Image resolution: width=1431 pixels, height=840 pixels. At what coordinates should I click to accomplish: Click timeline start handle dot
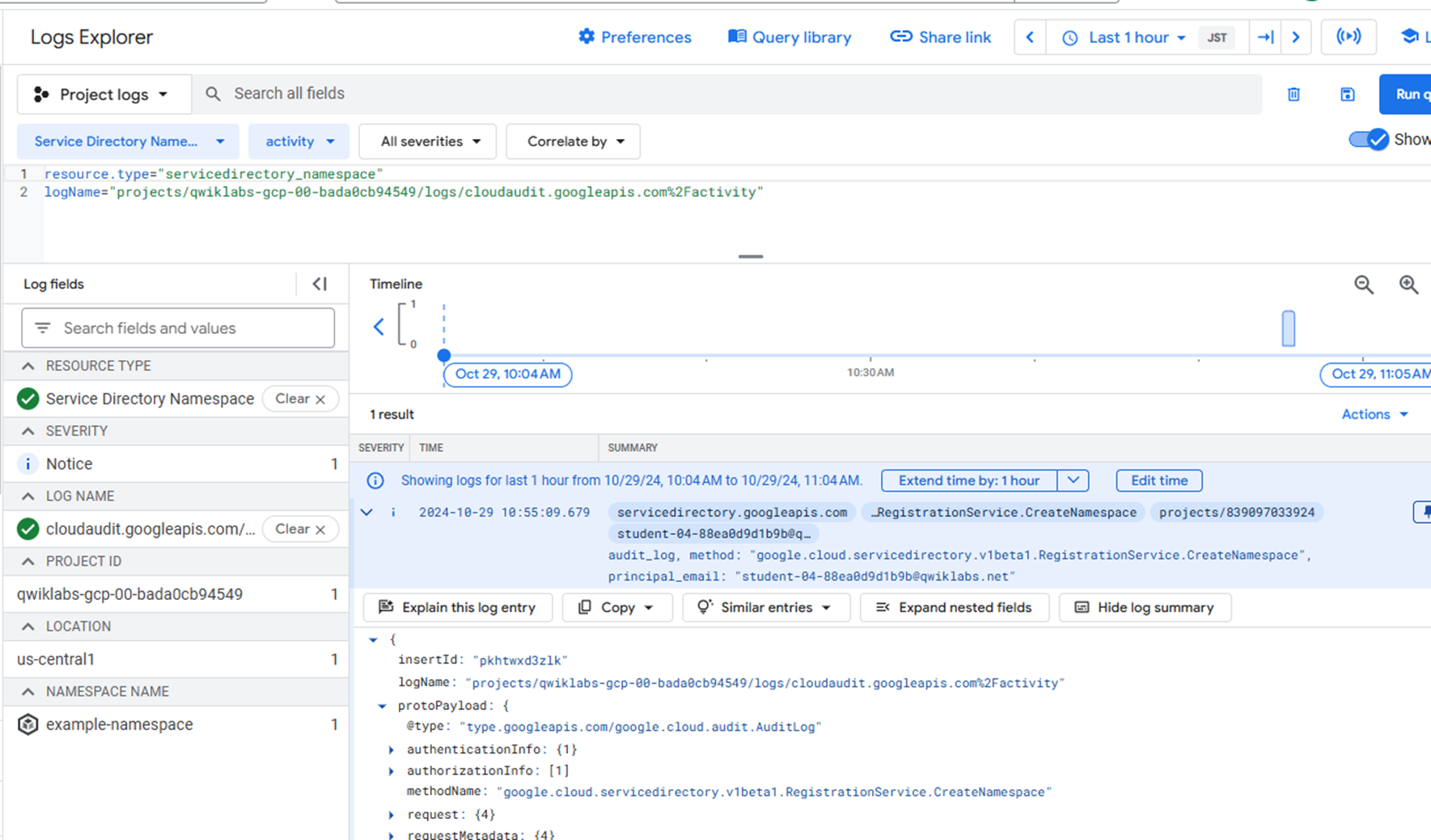pos(444,355)
